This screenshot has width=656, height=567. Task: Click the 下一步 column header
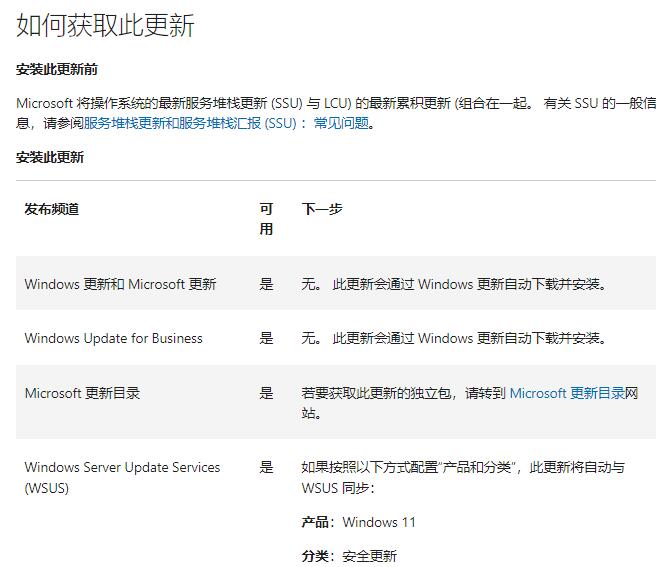[322, 209]
